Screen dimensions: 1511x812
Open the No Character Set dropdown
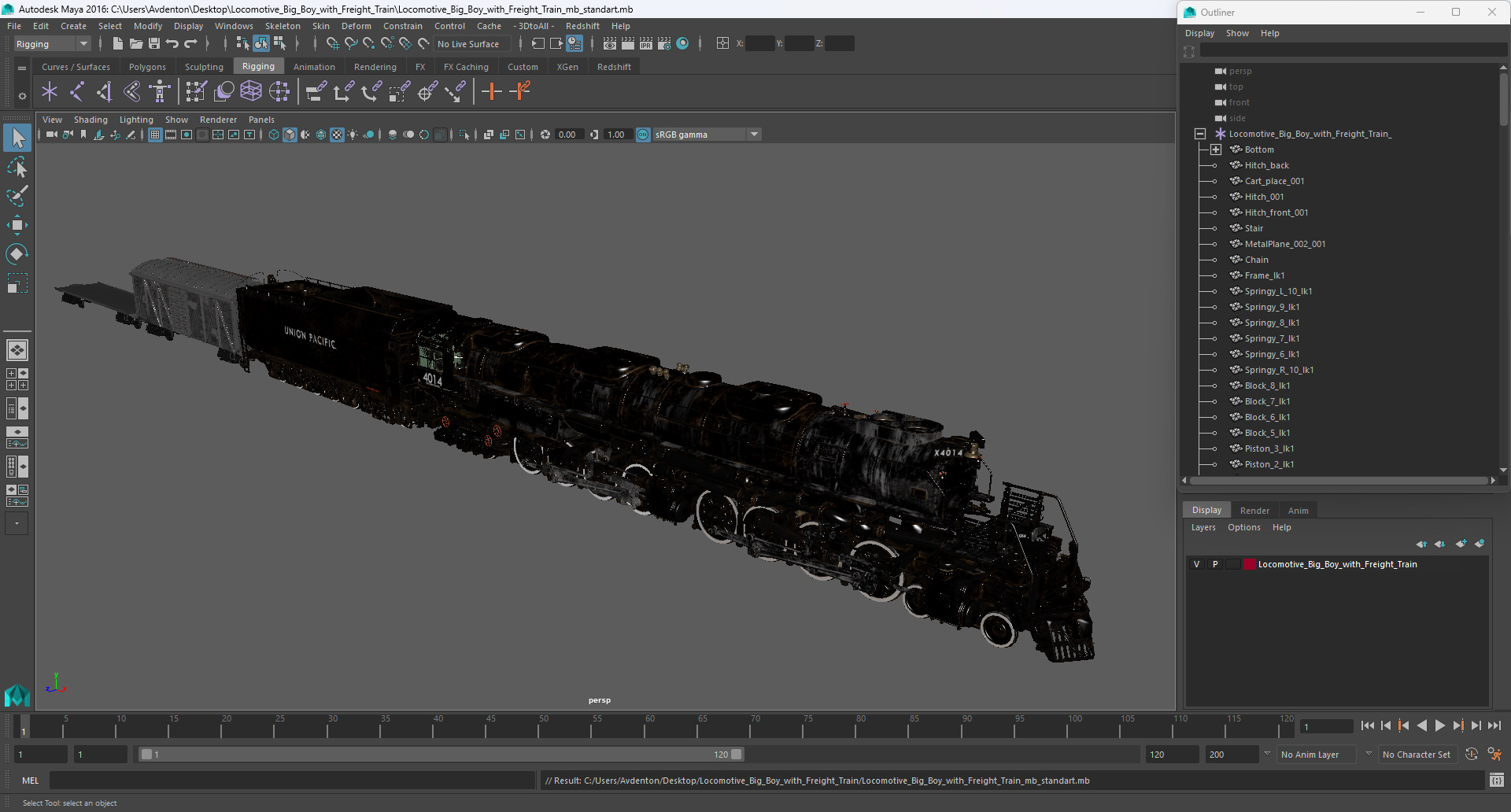click(x=1419, y=755)
